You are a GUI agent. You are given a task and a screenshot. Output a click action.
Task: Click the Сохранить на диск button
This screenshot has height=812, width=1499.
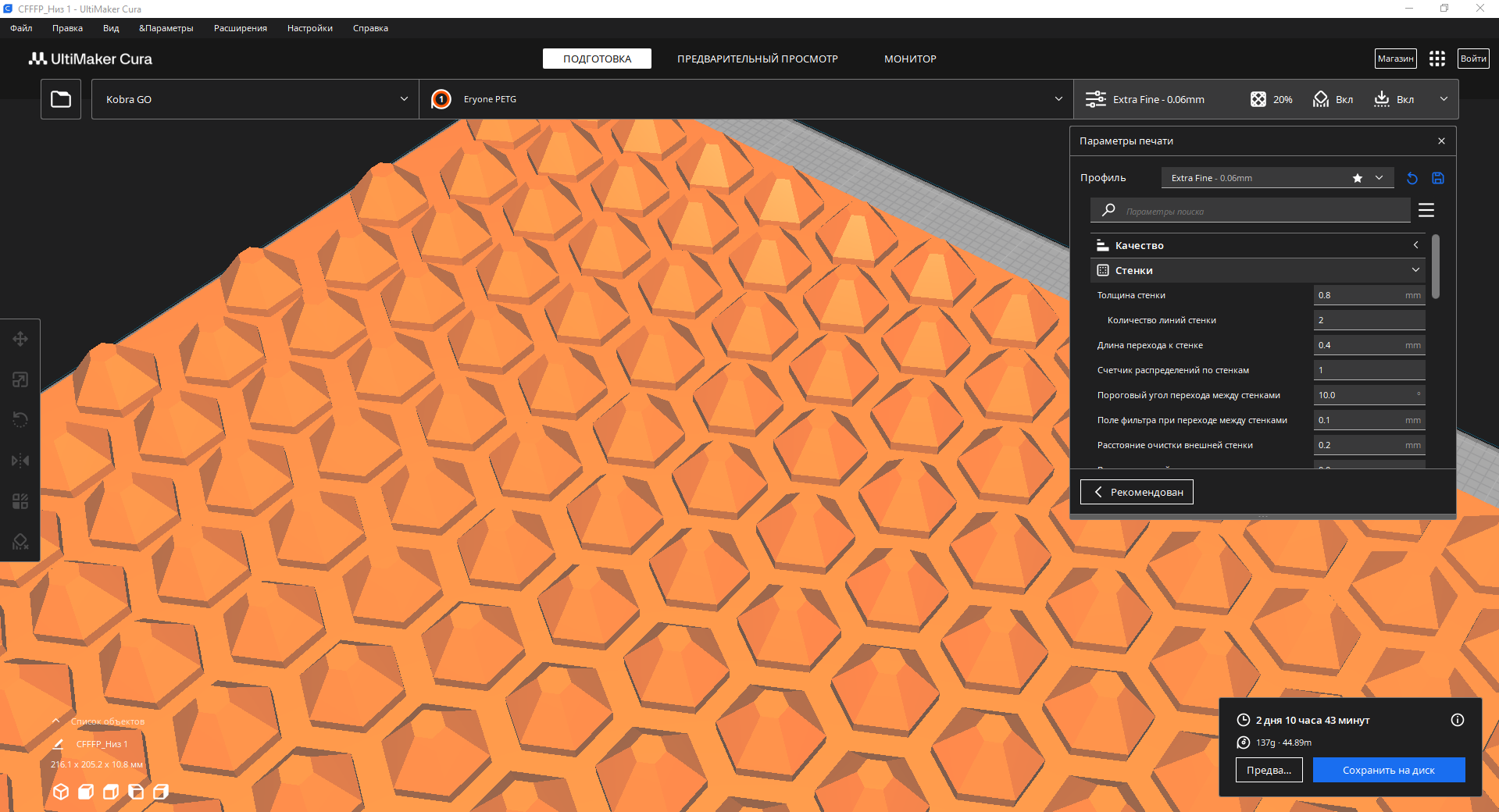tap(1388, 770)
